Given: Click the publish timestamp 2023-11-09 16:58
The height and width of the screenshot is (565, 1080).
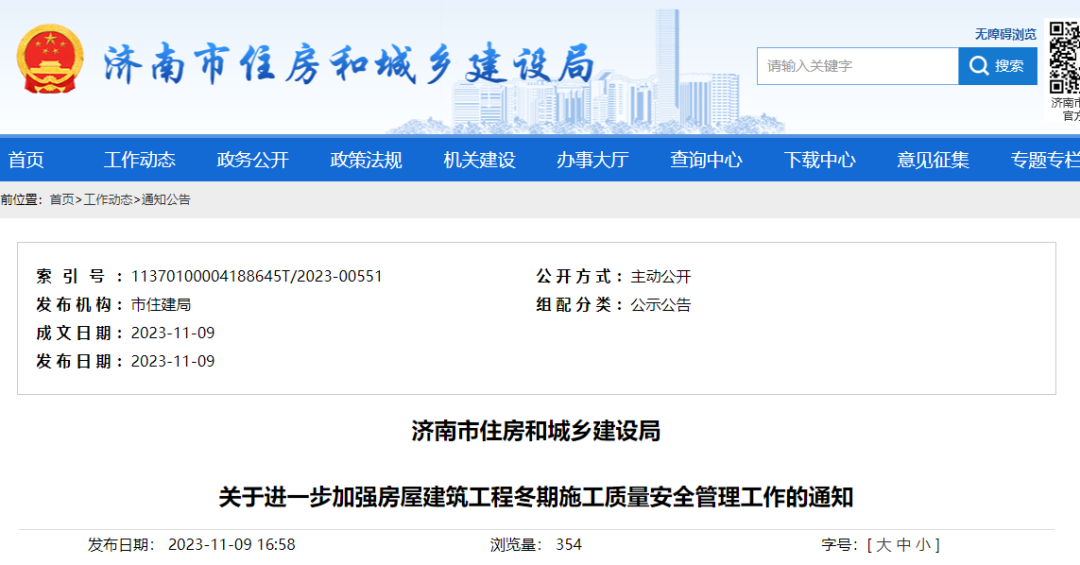Looking at the screenshot, I should tap(231, 545).
